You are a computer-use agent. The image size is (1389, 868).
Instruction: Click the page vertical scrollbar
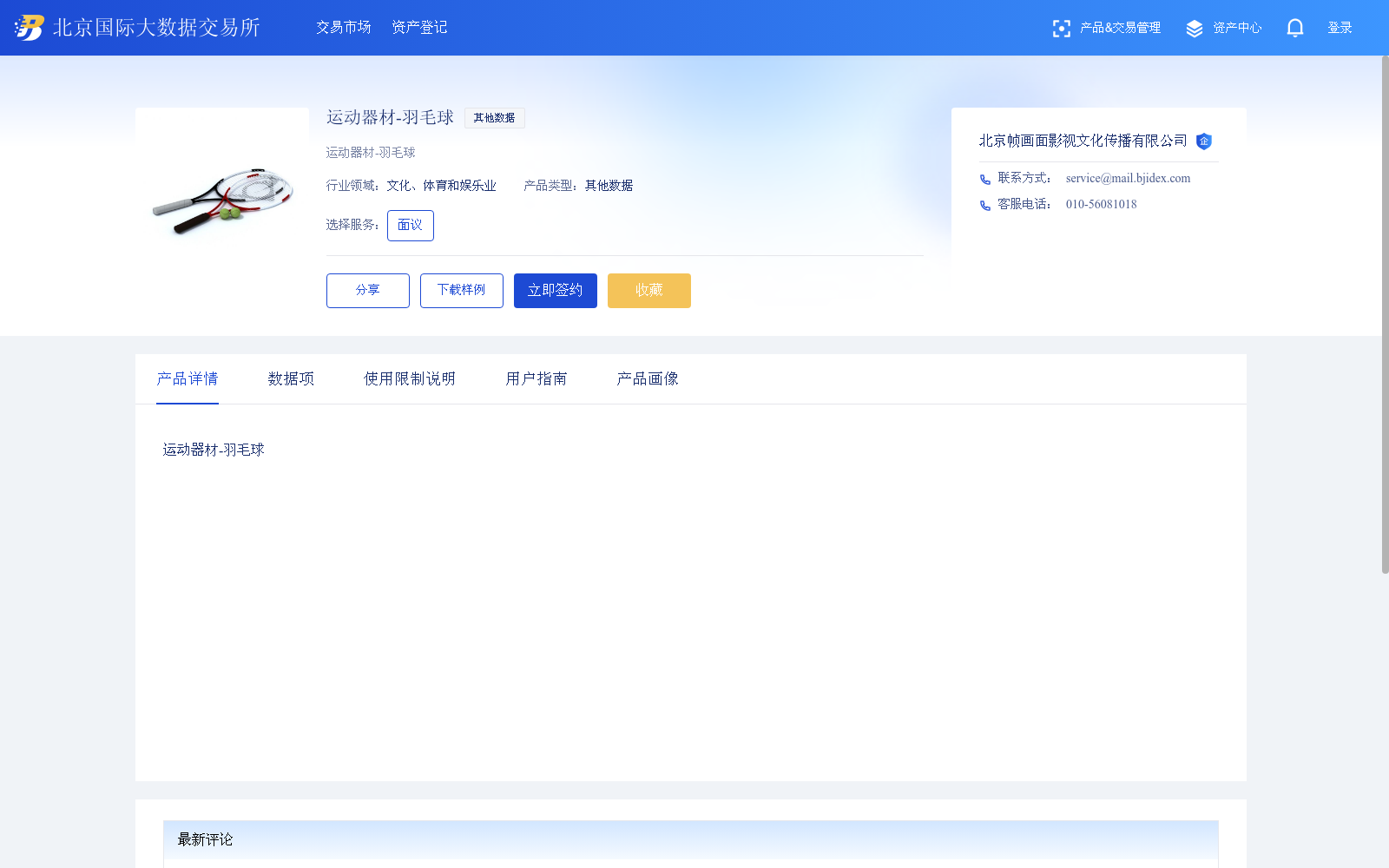tap(1385, 314)
